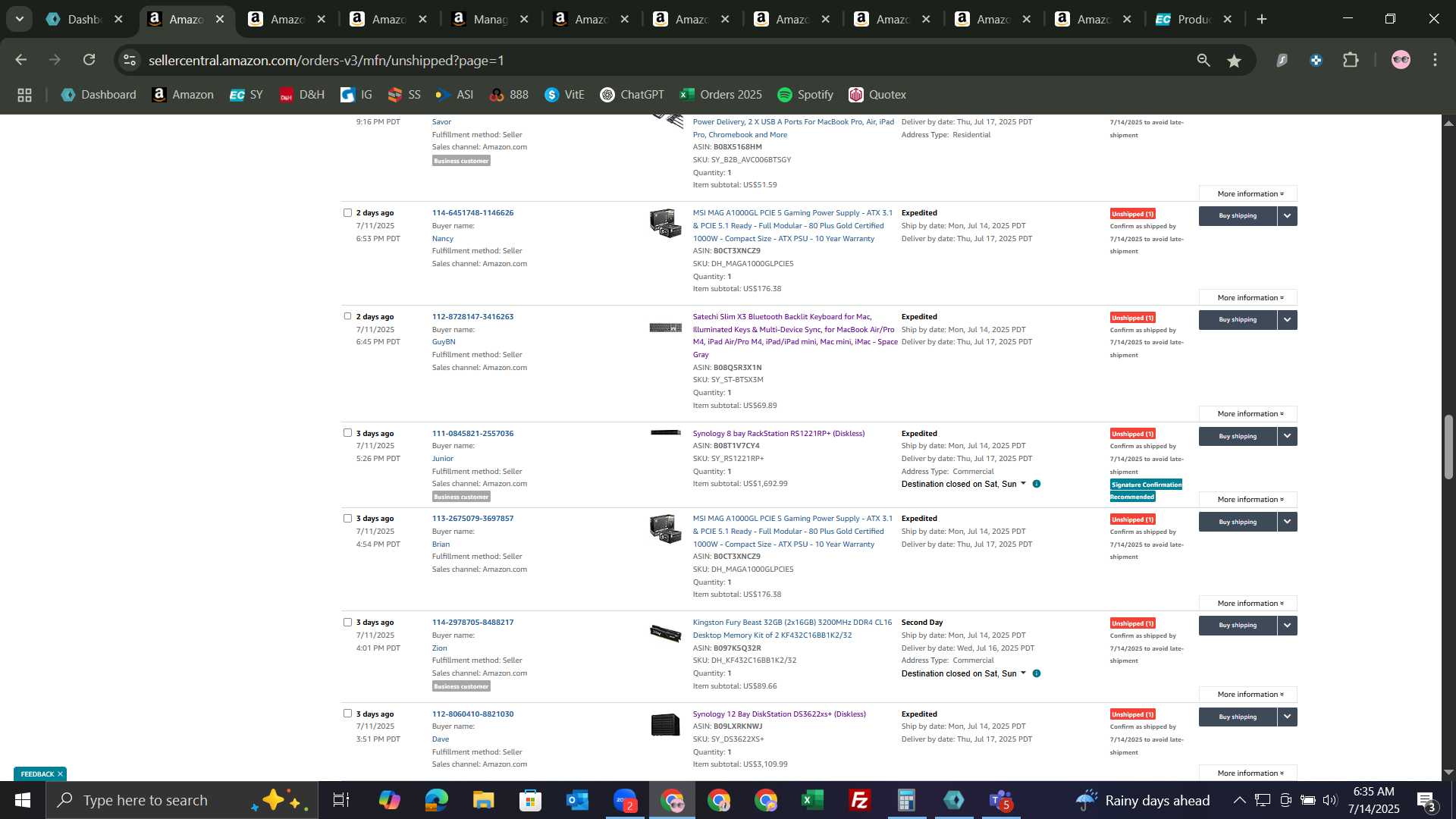Open Outlook from the taskbar

[x=577, y=800]
